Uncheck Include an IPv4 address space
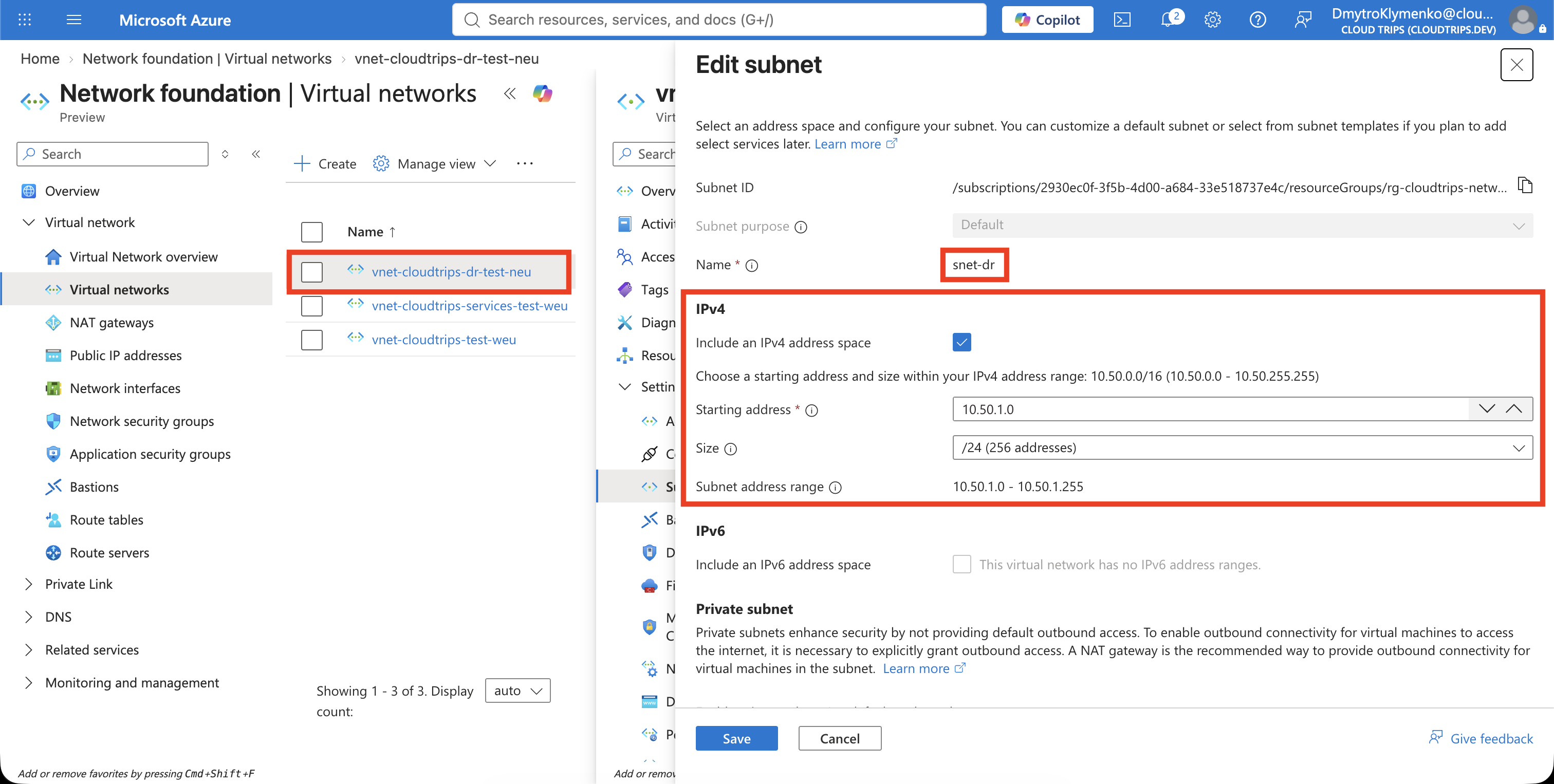1554x784 pixels. click(961, 343)
